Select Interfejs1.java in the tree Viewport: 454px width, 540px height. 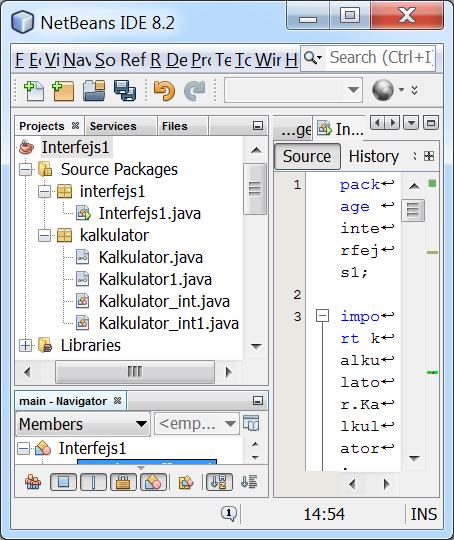[149, 214]
